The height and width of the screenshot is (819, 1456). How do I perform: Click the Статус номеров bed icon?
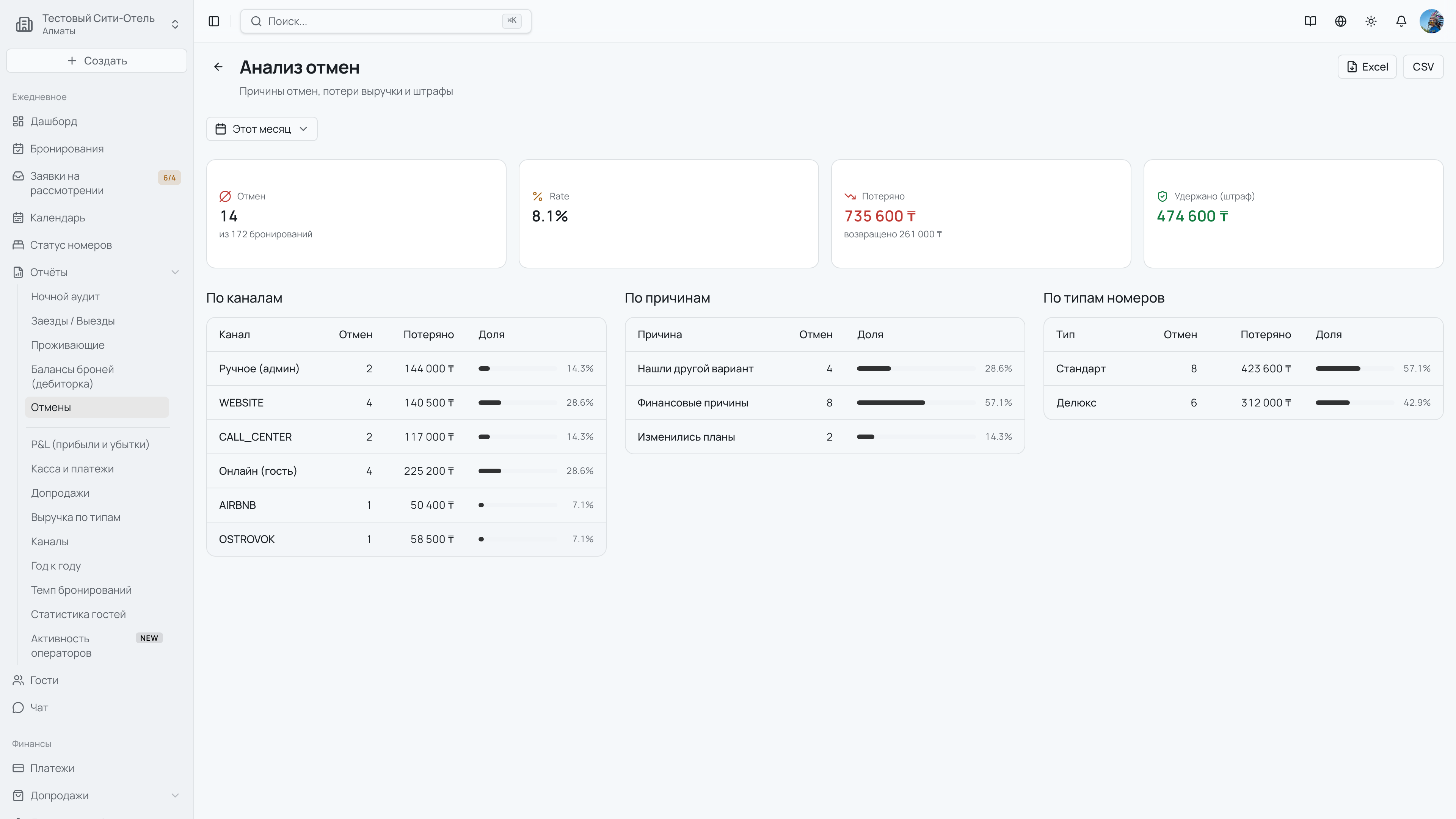pos(18,245)
